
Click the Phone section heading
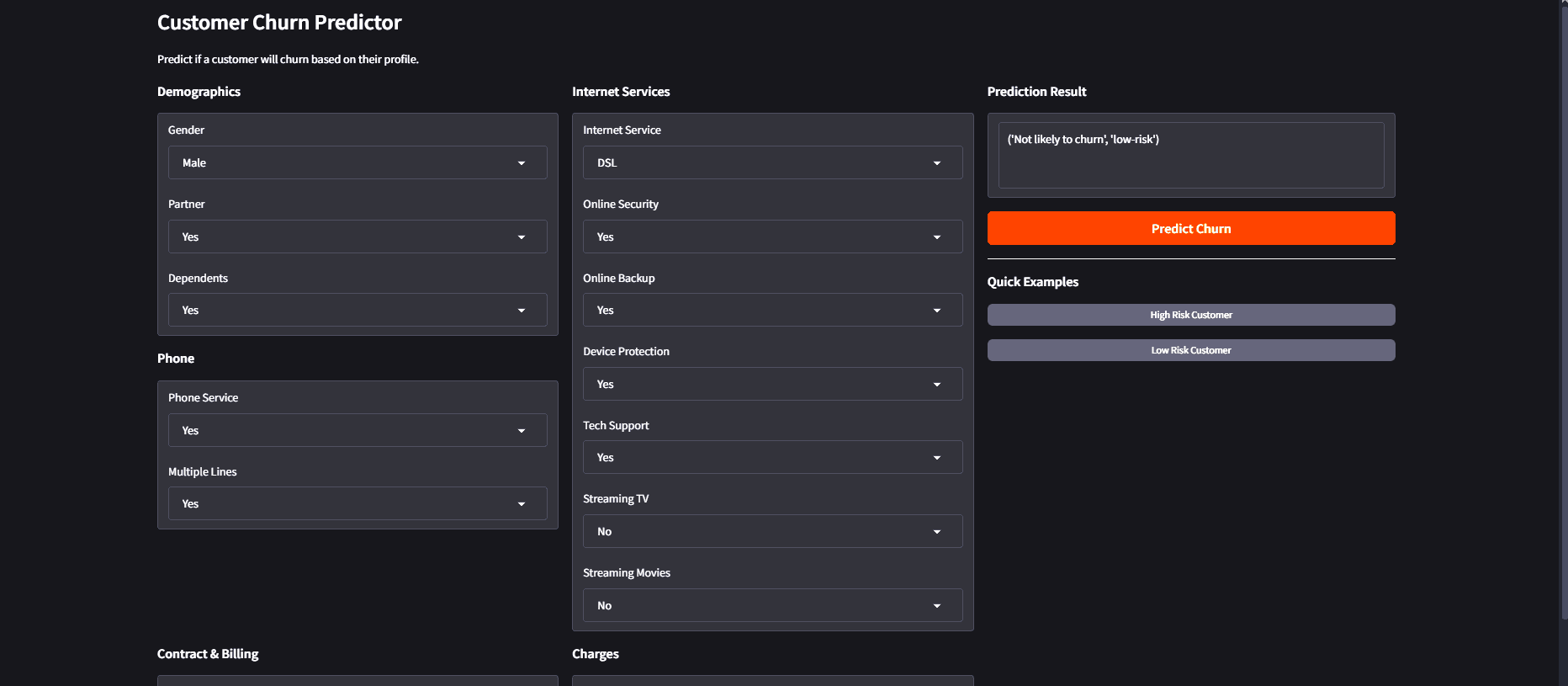click(176, 359)
